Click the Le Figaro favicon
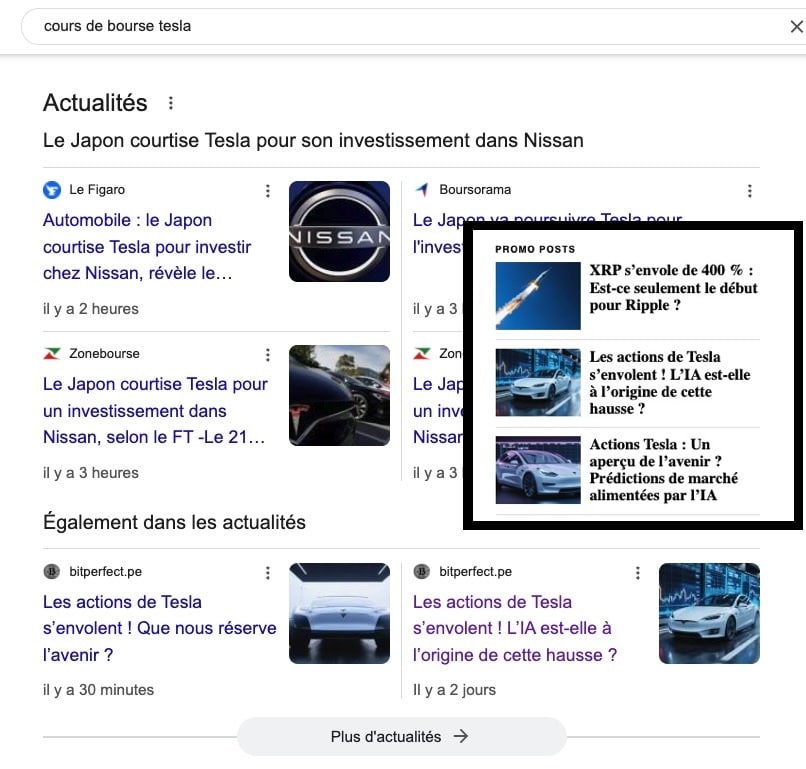Screen dimensions: 806x769 point(52,190)
